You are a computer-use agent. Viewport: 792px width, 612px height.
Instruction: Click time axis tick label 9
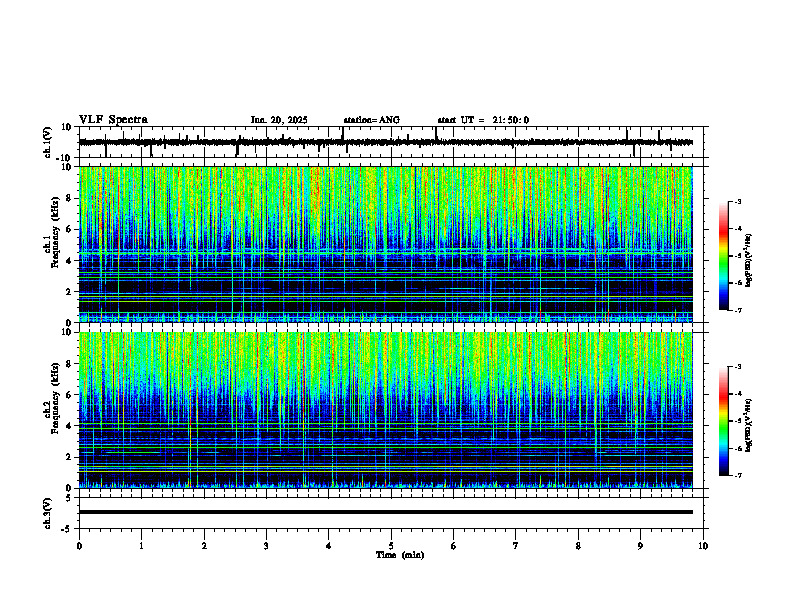coord(640,546)
